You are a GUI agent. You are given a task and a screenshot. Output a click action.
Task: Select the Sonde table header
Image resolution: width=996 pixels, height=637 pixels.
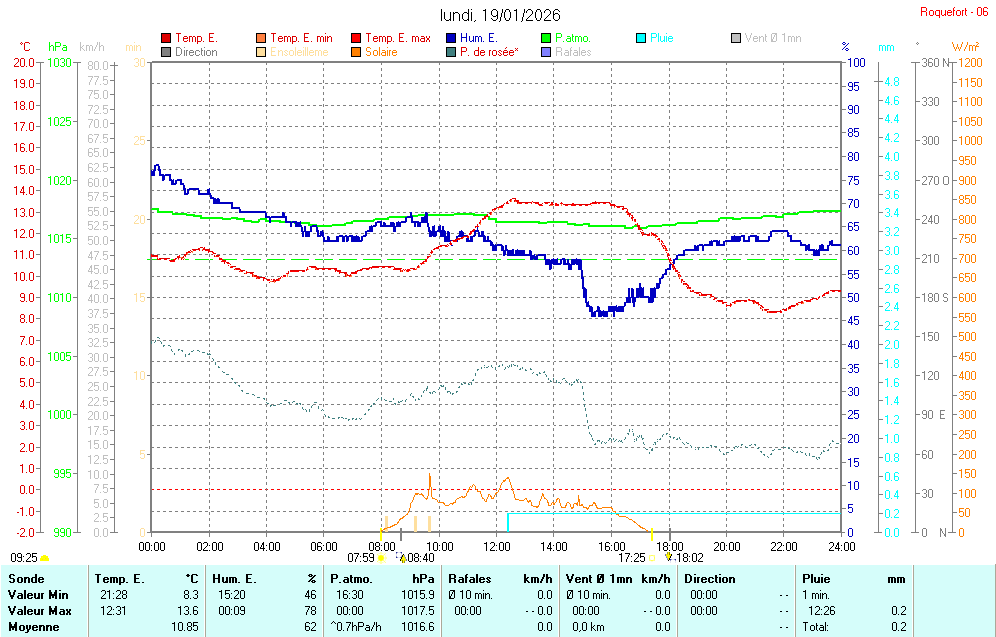24,579
